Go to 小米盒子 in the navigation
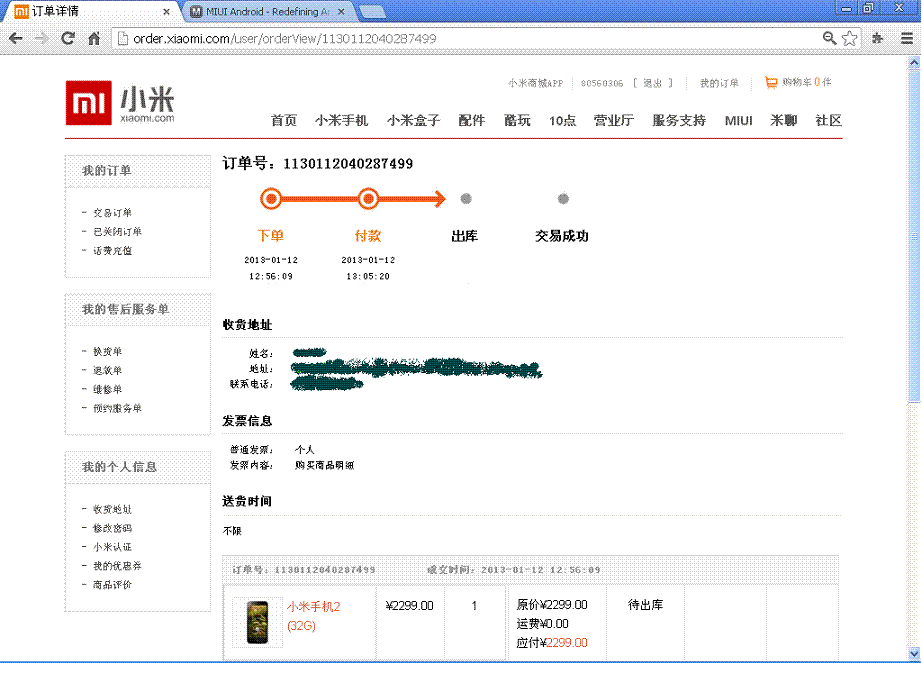 coord(413,121)
